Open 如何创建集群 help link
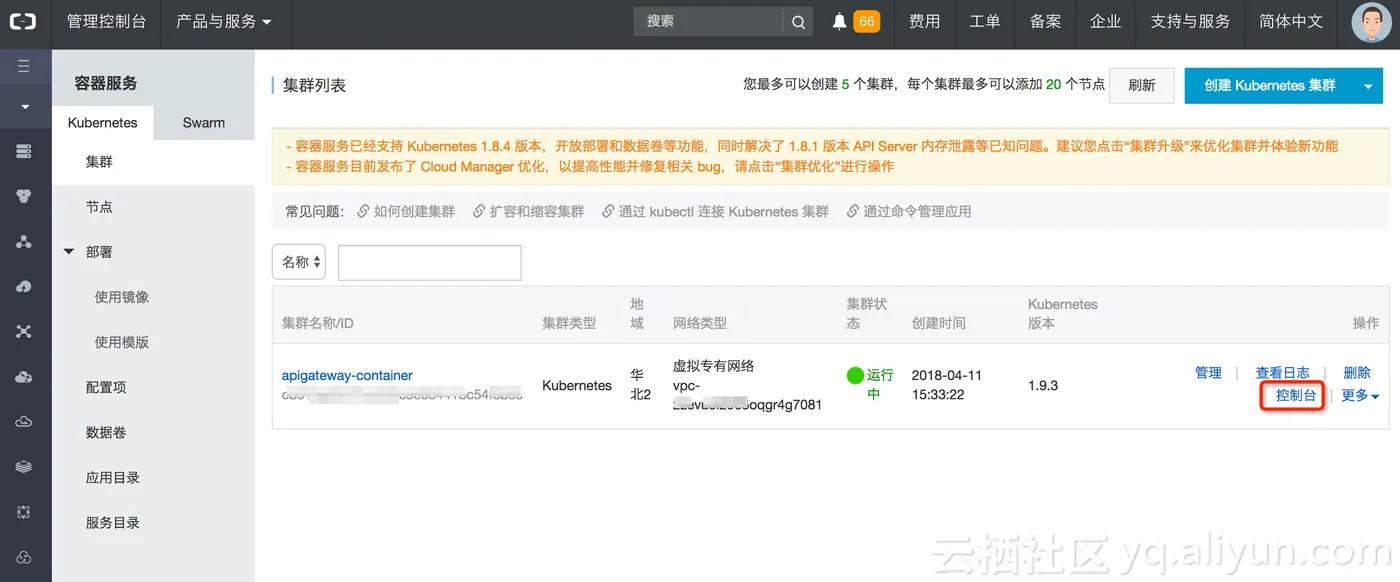 coord(414,212)
